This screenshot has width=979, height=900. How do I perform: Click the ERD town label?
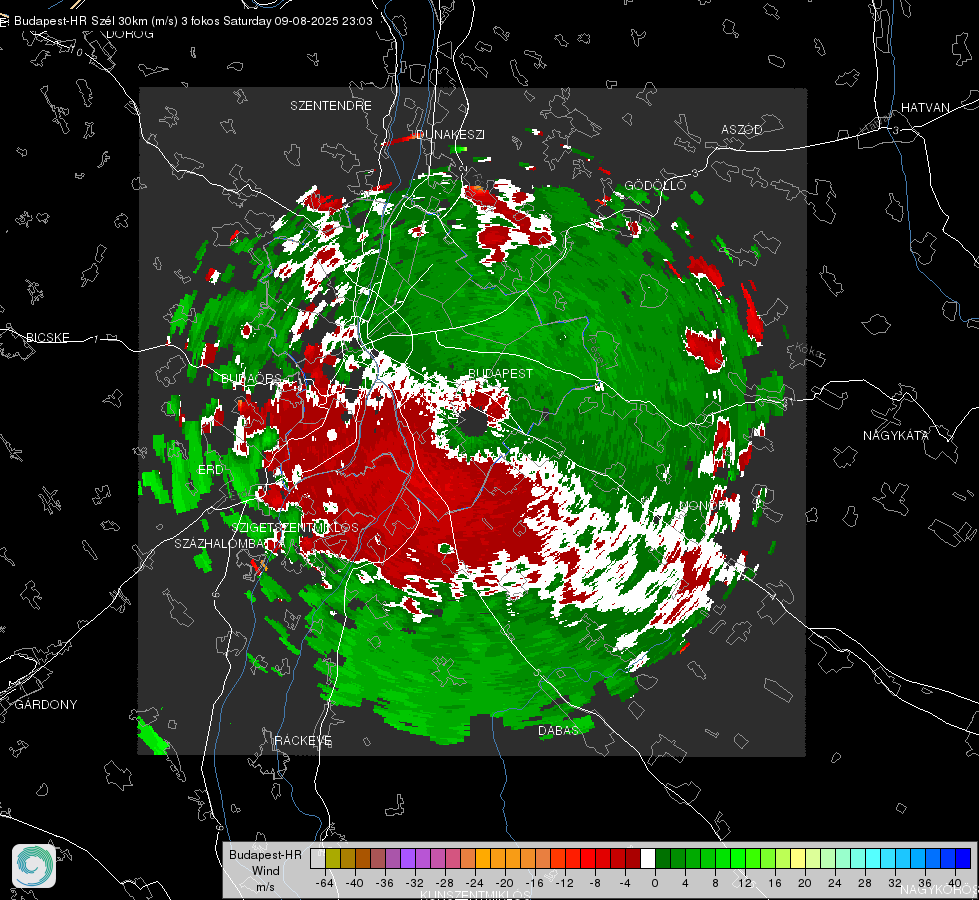210,469
